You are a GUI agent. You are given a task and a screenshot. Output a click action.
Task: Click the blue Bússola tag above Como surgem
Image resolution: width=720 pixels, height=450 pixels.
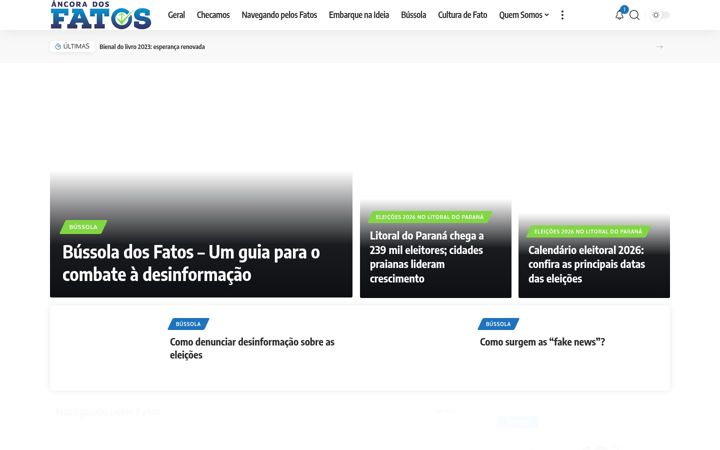coord(498,324)
